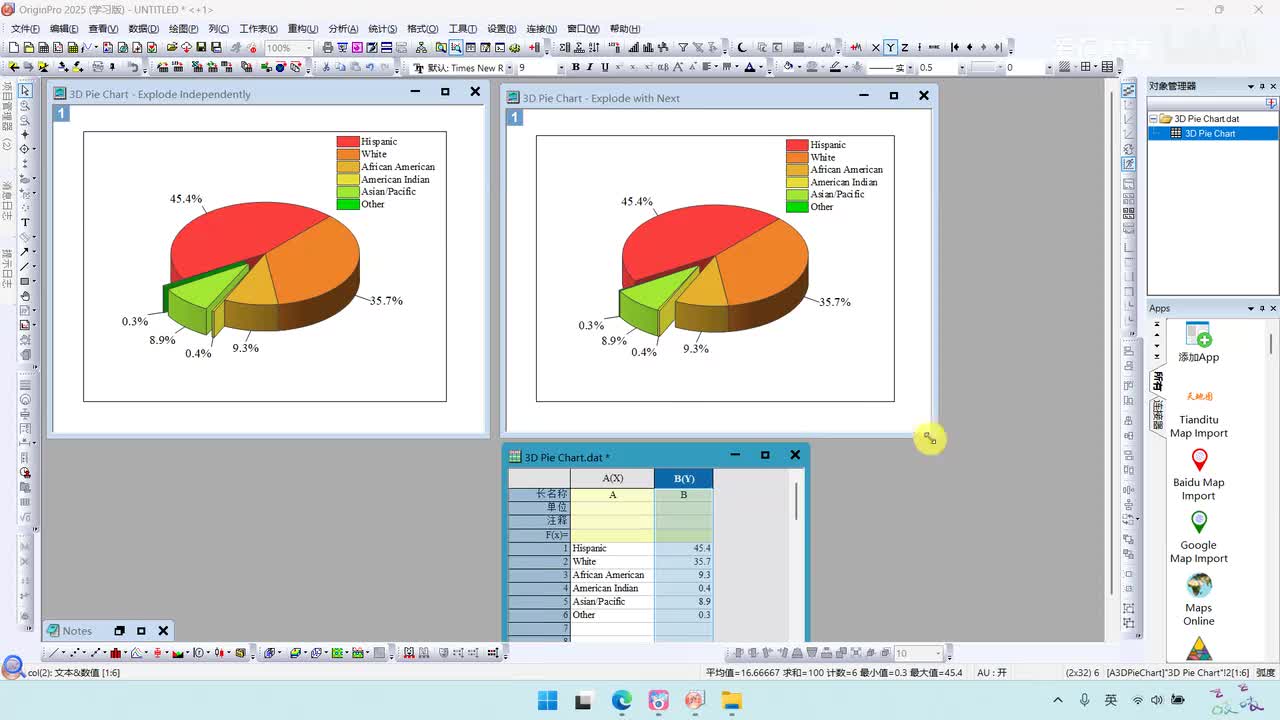
Task: Click the Notes window title
Action: [77, 631]
